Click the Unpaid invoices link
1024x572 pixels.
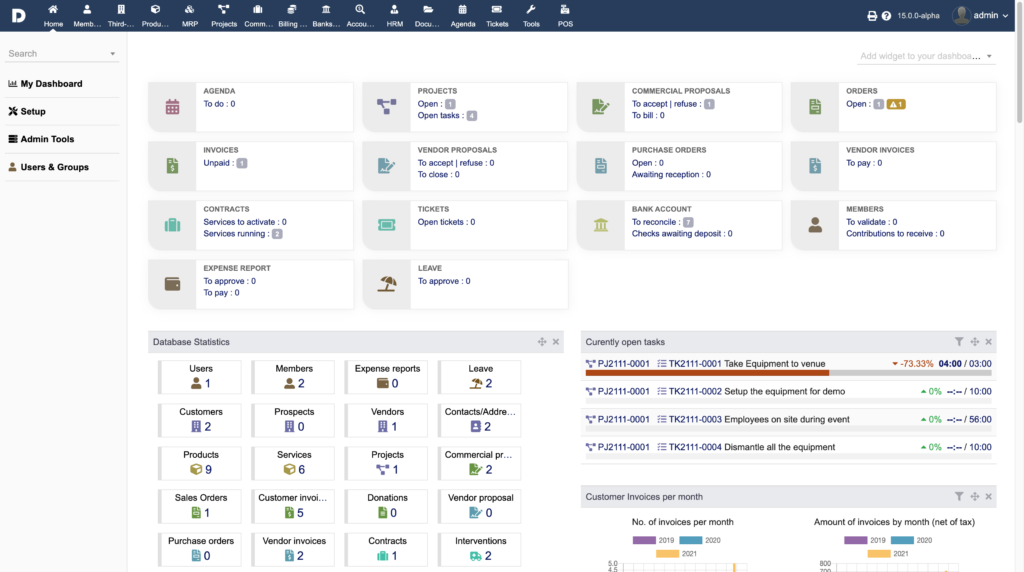tap(218, 163)
